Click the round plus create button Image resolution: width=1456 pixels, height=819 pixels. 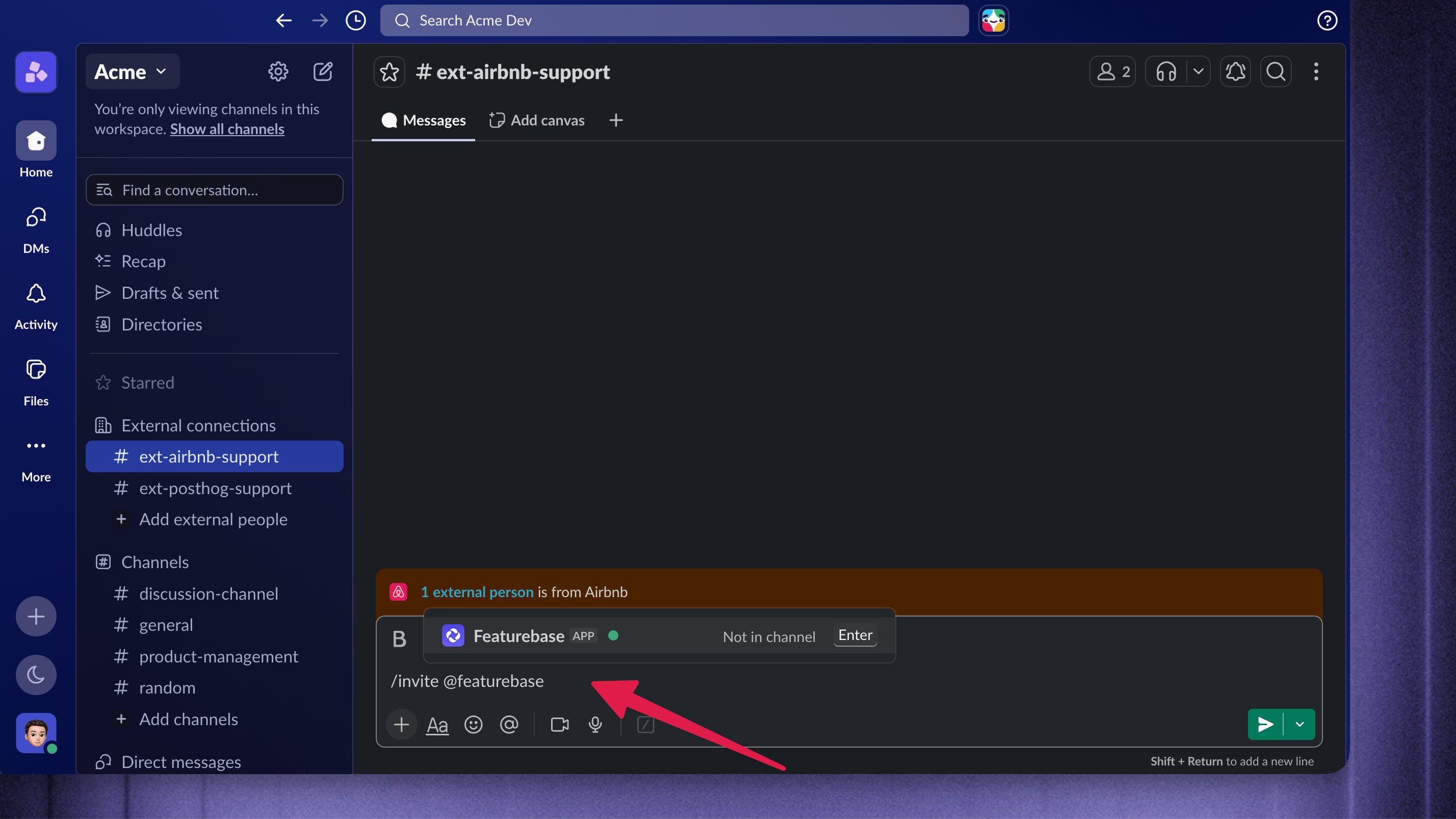(x=36, y=616)
